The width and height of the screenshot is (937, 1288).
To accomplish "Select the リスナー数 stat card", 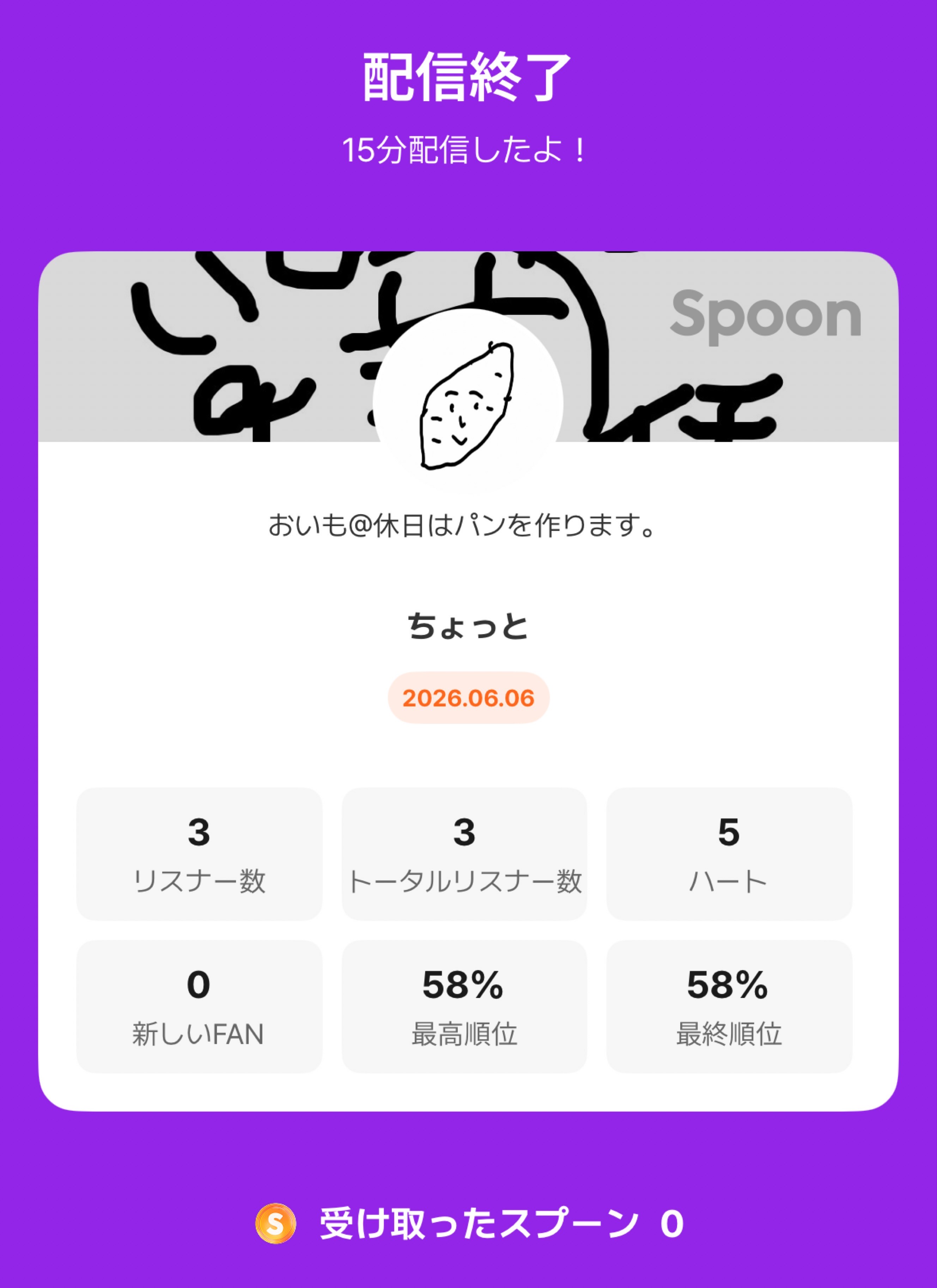I will [199, 854].
